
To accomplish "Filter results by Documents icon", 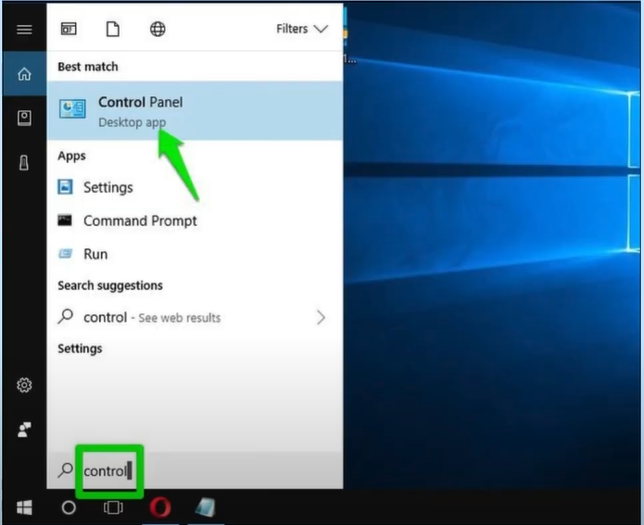I will click(113, 29).
